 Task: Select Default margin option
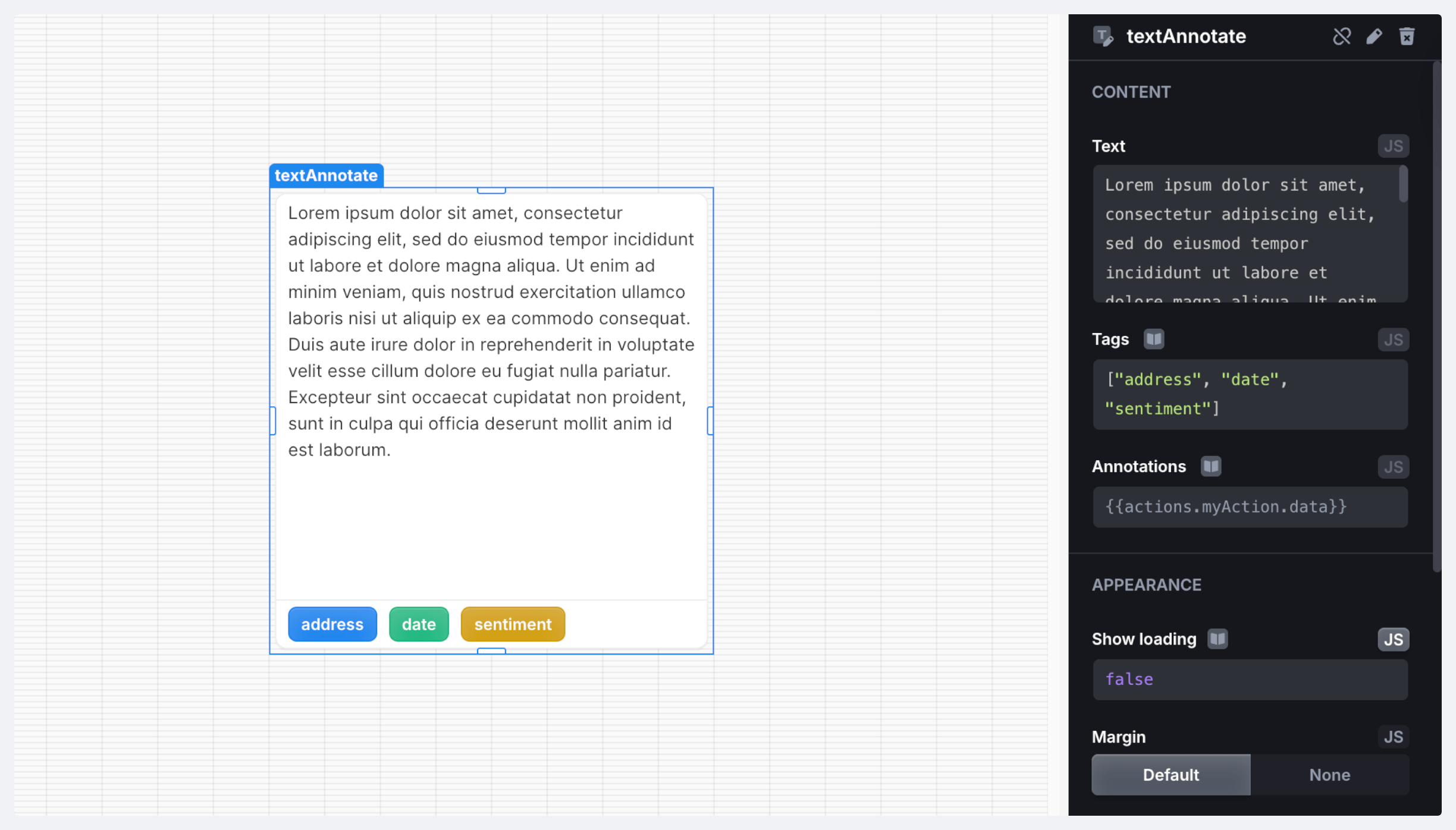(1171, 775)
